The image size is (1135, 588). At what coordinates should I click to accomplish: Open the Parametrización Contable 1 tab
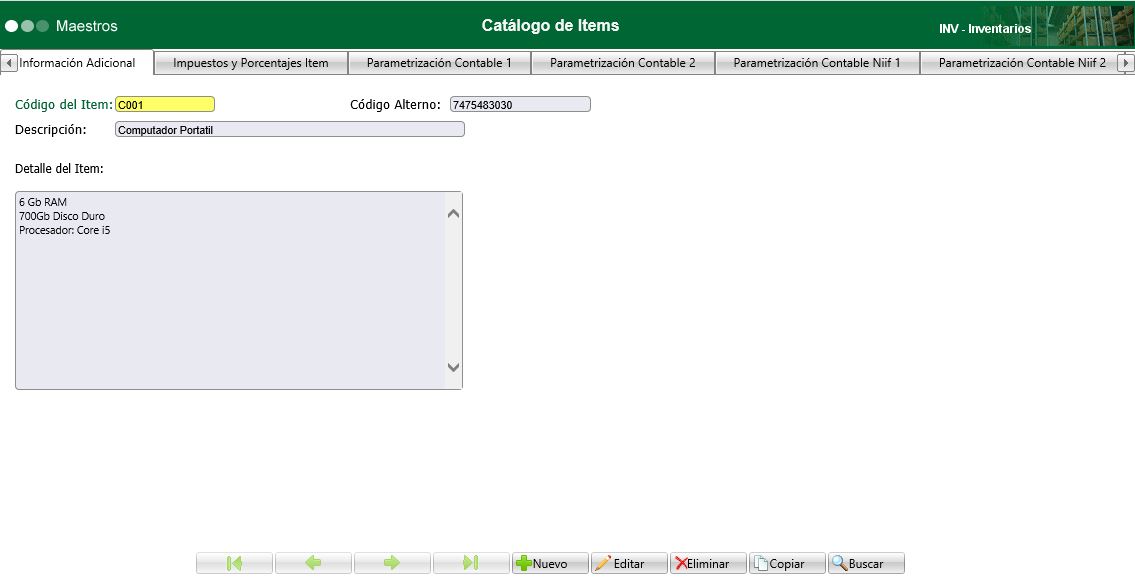tap(439, 63)
